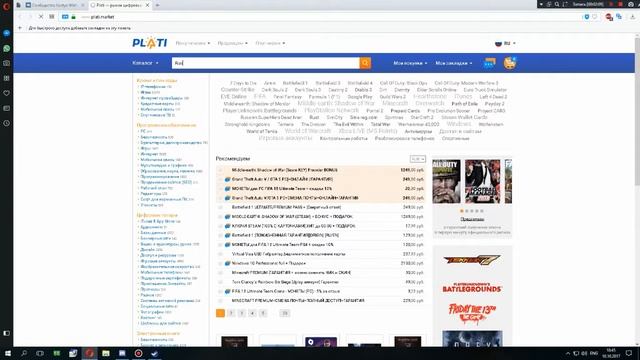Viewport: 640px width, 360px height.
Task: Expand the Мои покупки dropdown
Action: [410, 63]
